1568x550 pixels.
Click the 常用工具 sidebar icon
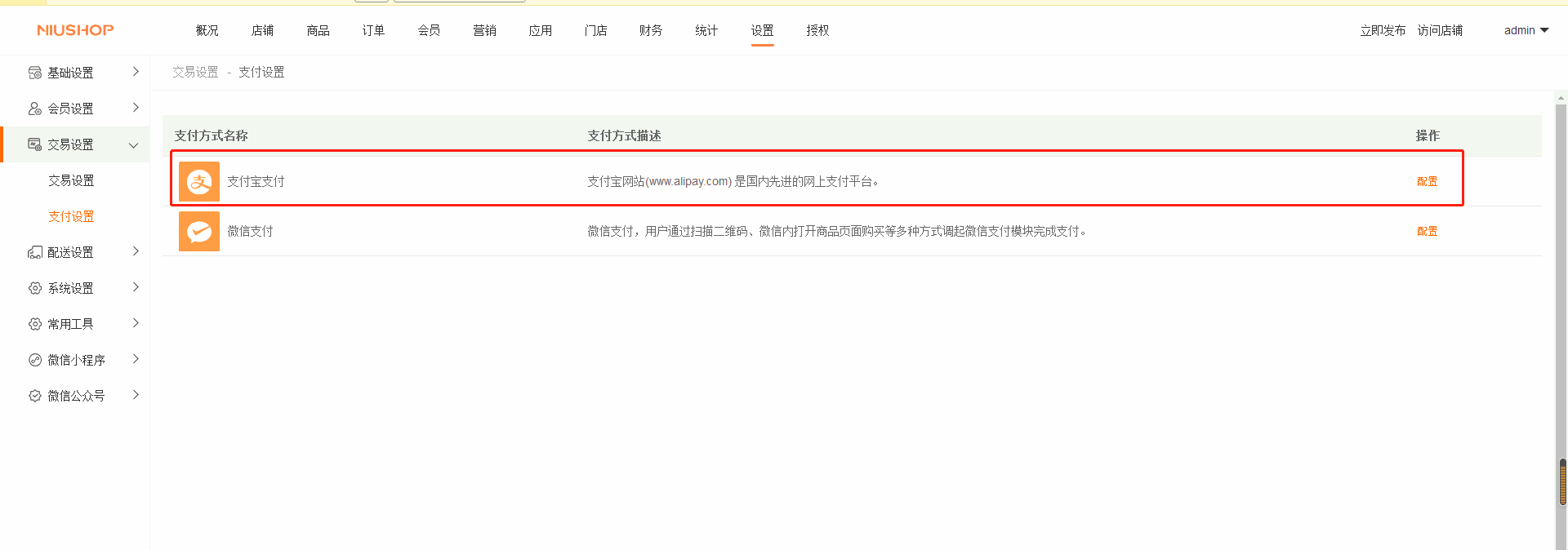[x=35, y=324]
